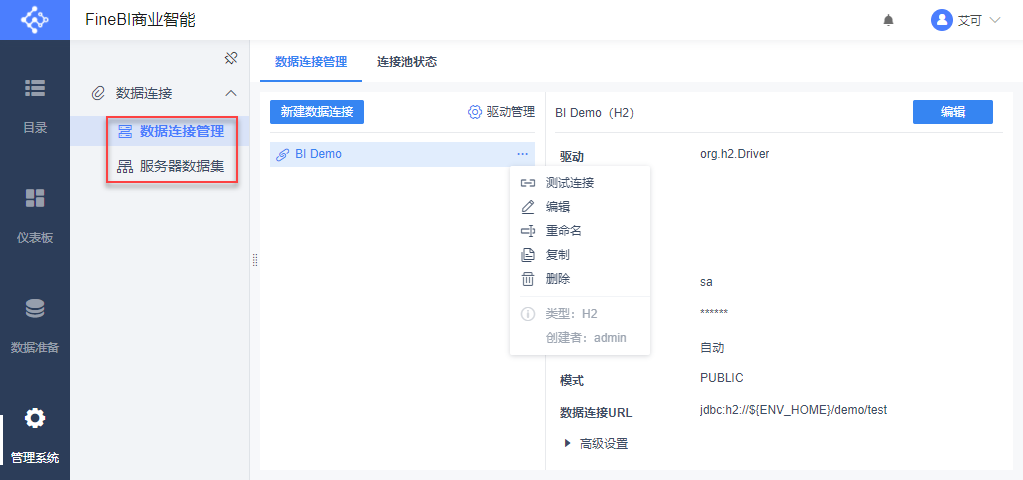Click the org.h2.Driver value

pyautogui.click(x=735, y=155)
